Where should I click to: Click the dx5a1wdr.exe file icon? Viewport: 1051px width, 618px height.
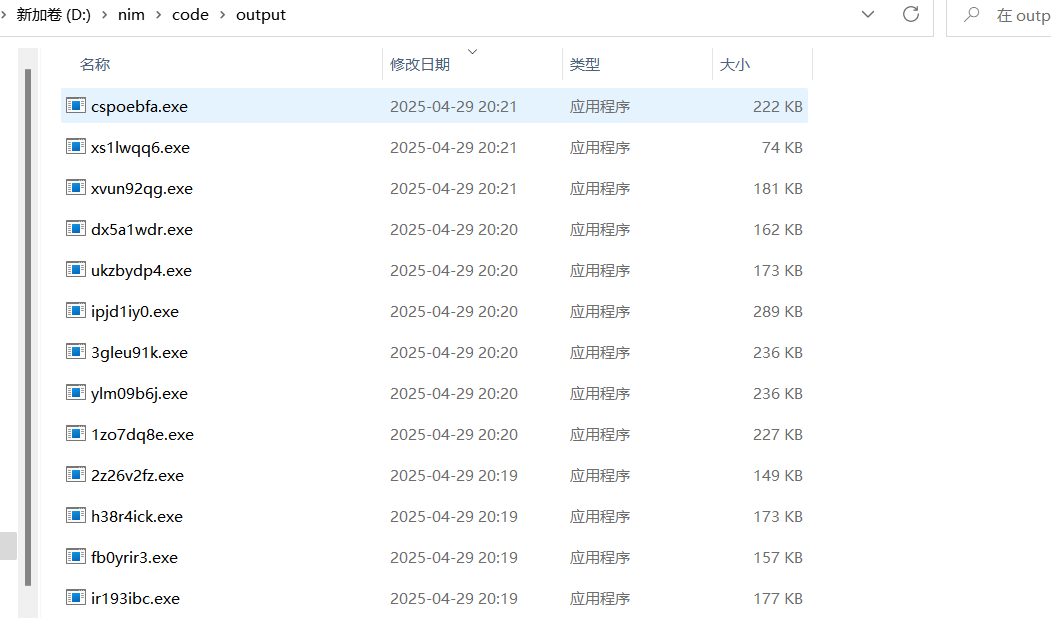pyautogui.click(x=75, y=229)
